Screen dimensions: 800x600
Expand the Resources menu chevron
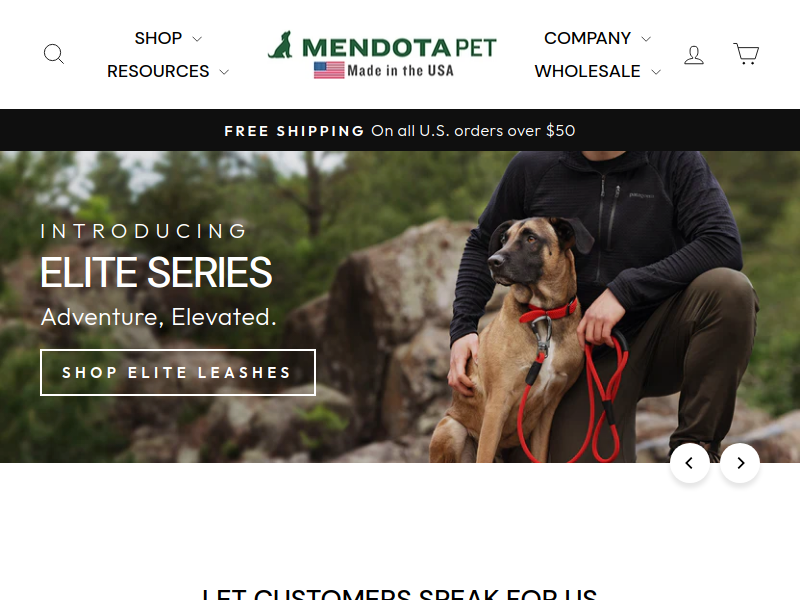click(224, 72)
